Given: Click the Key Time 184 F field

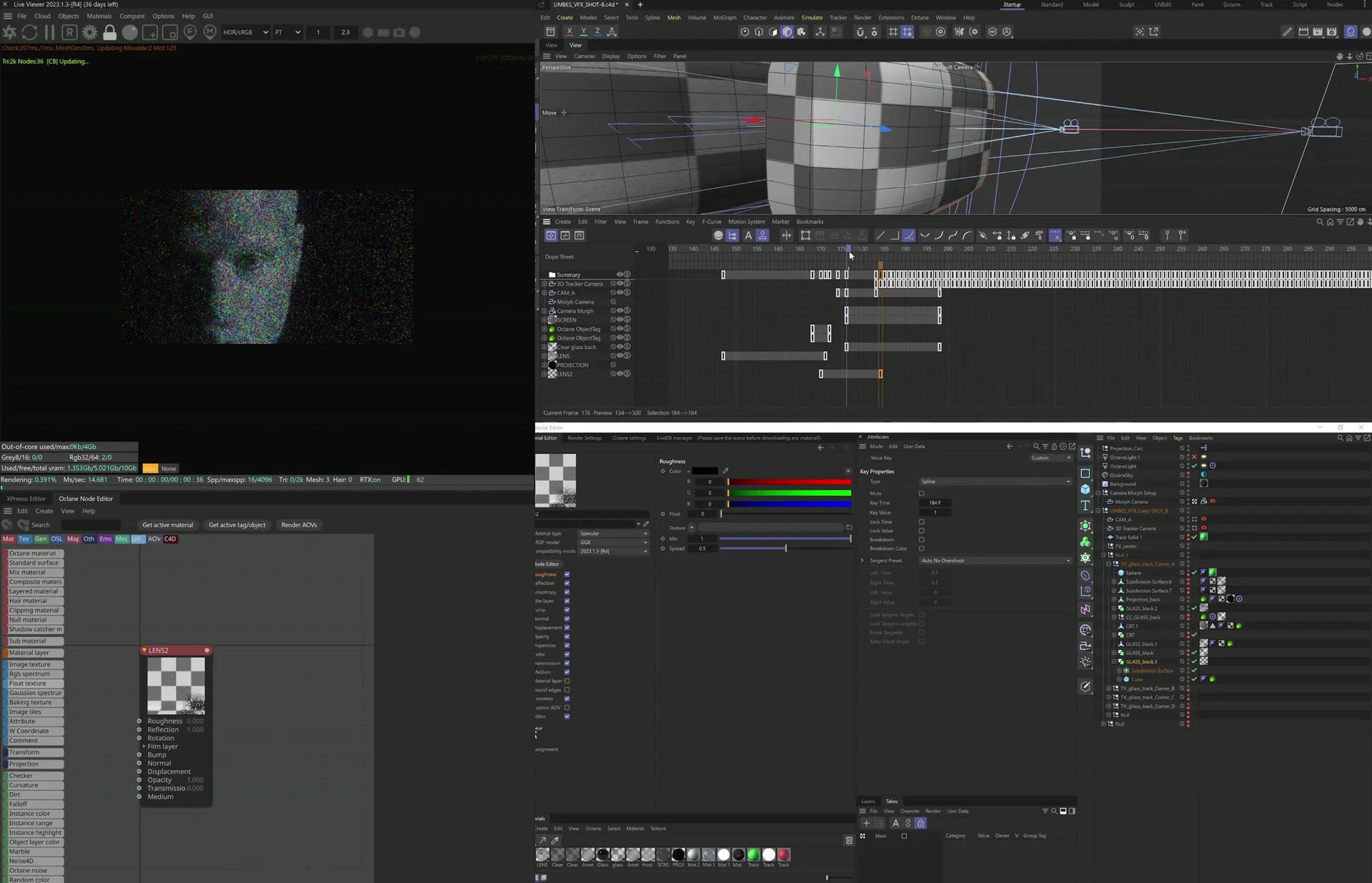Looking at the screenshot, I should tap(935, 503).
